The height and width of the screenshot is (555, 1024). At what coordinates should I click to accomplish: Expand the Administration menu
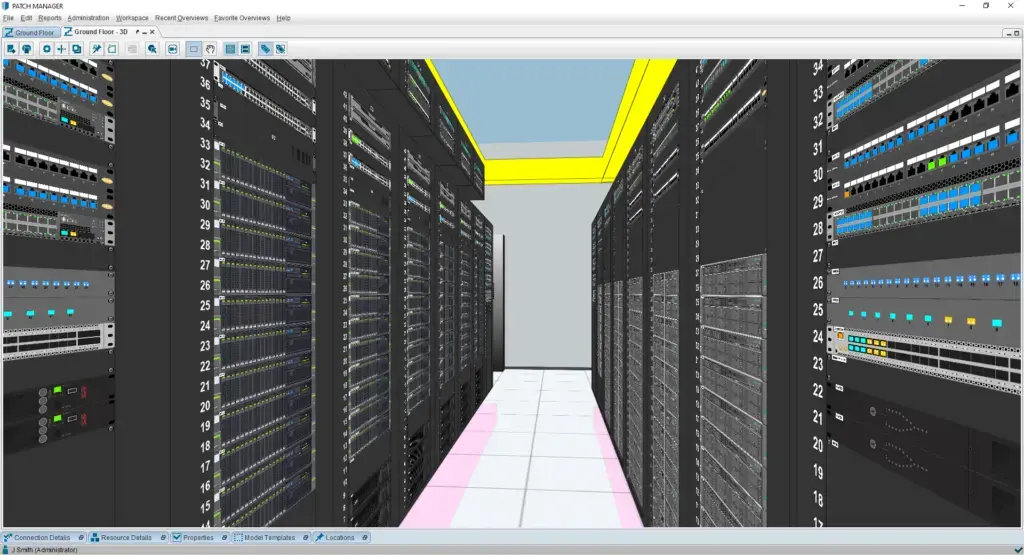coord(88,18)
